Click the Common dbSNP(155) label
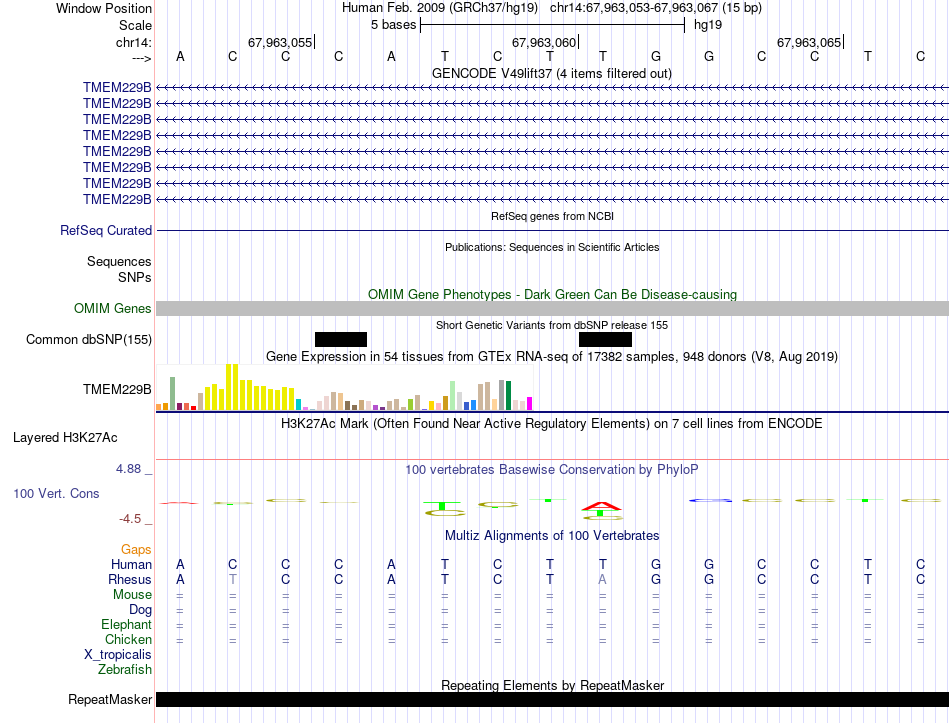950x723 pixels. pyautogui.click(x=88, y=339)
